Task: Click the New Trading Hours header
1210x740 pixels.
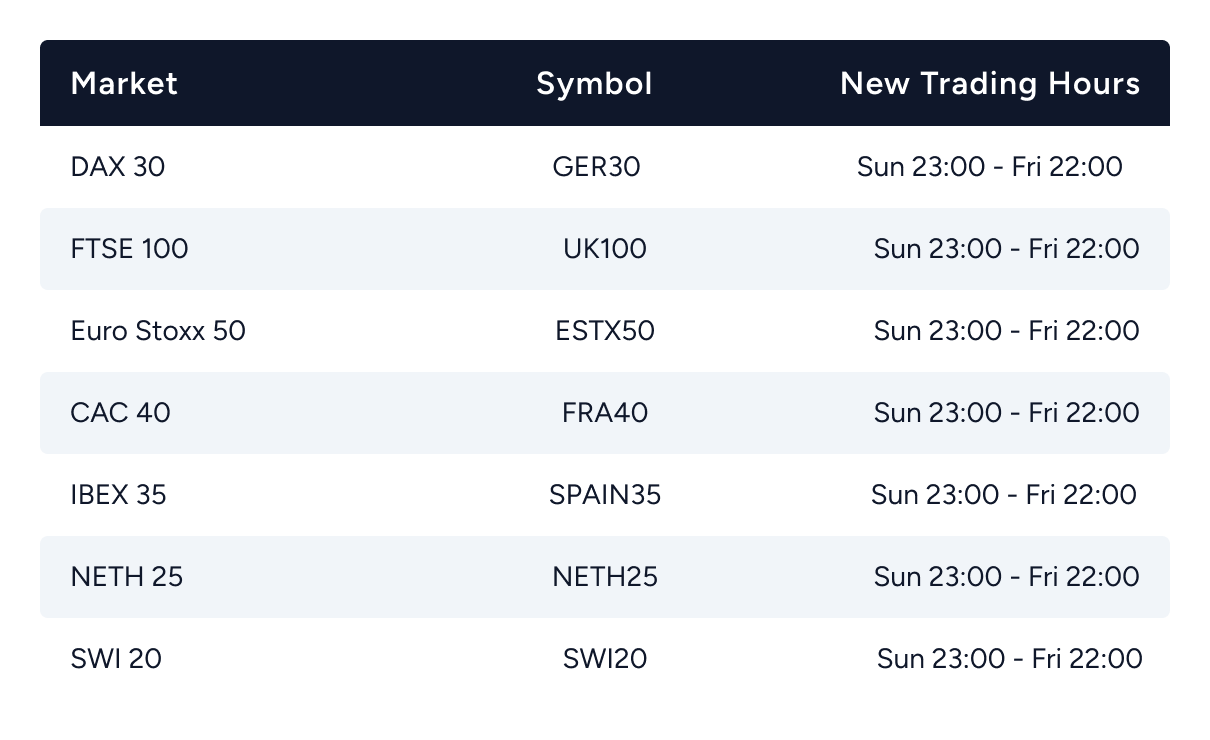Action: [x=990, y=83]
